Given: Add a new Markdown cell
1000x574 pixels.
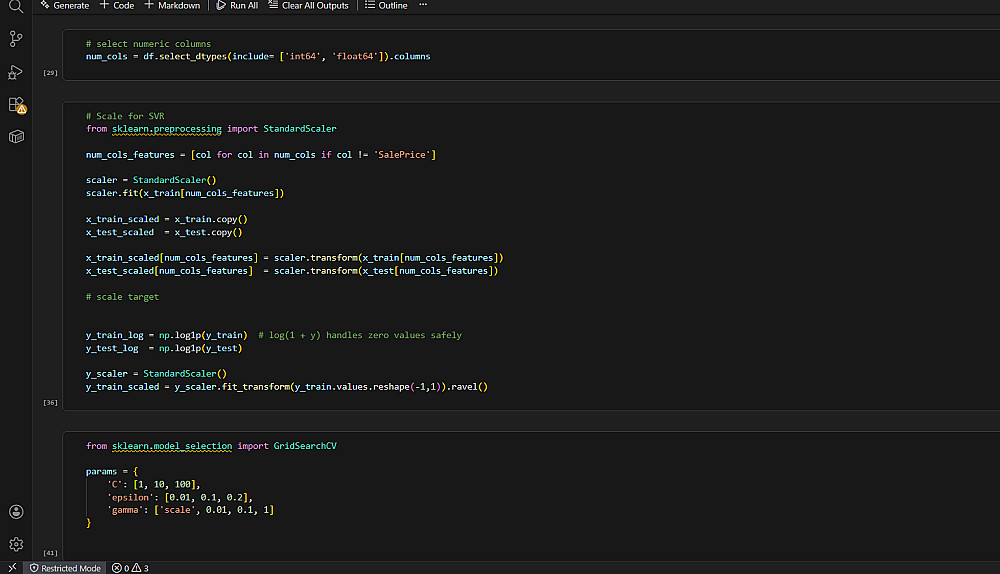Looking at the screenshot, I should click(x=172, y=6).
